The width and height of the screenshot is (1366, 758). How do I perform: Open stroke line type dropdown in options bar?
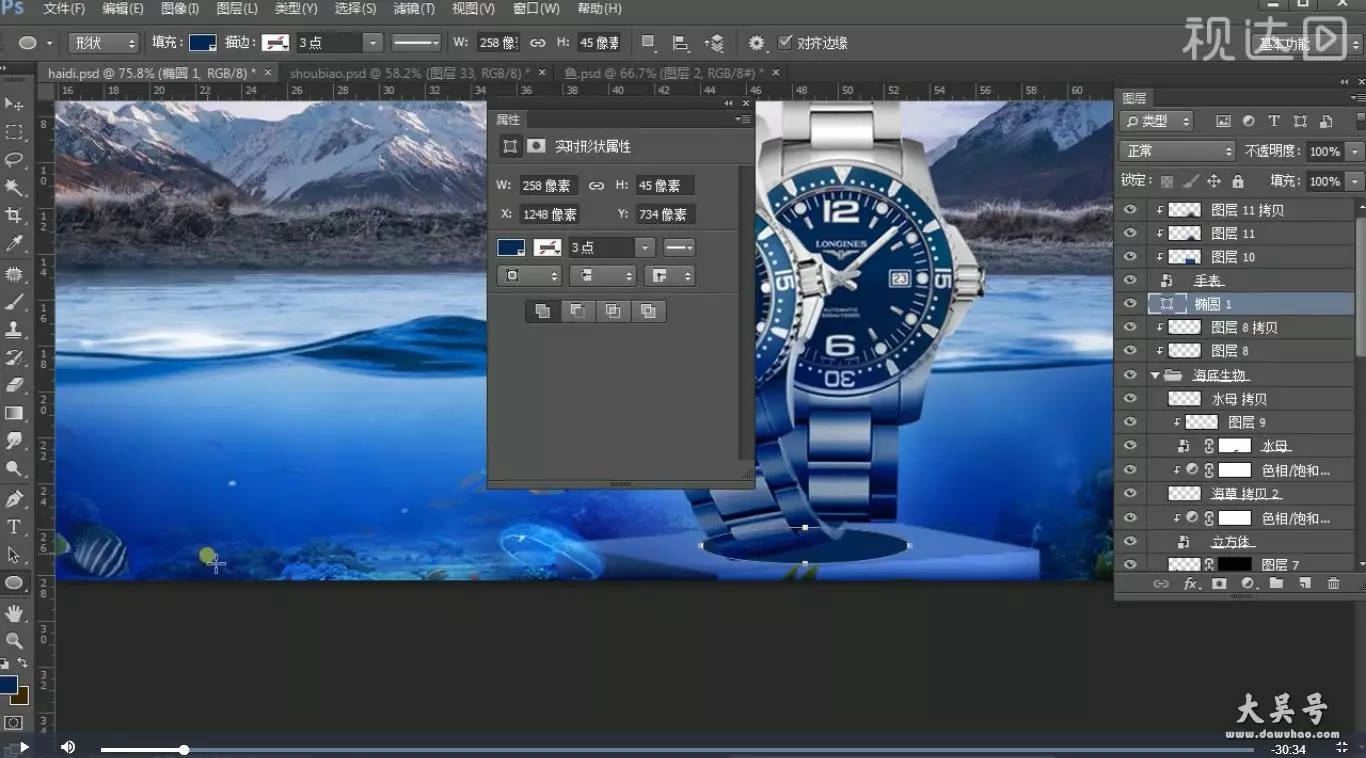coord(416,43)
